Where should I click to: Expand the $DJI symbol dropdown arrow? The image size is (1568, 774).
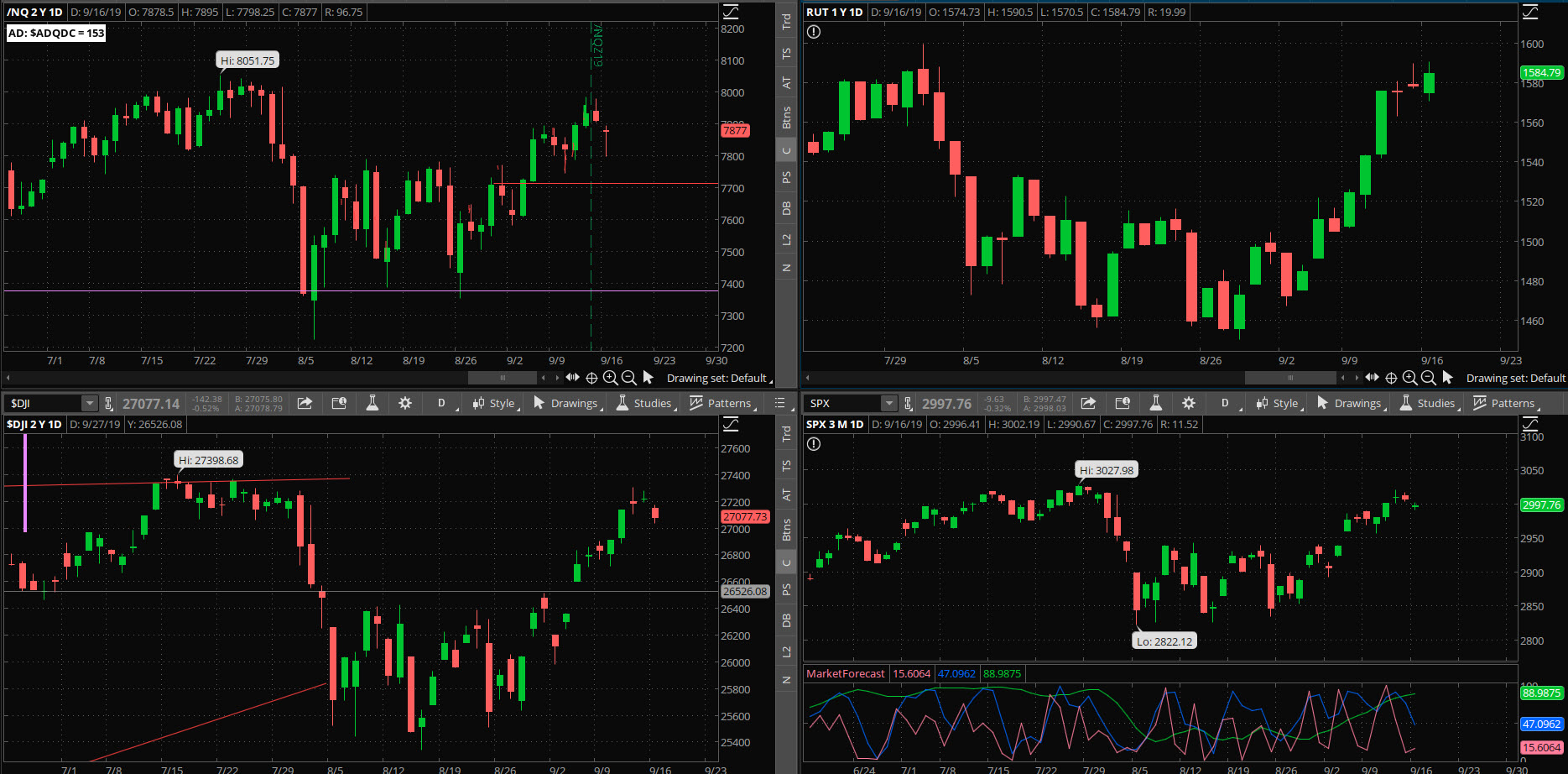pos(89,403)
